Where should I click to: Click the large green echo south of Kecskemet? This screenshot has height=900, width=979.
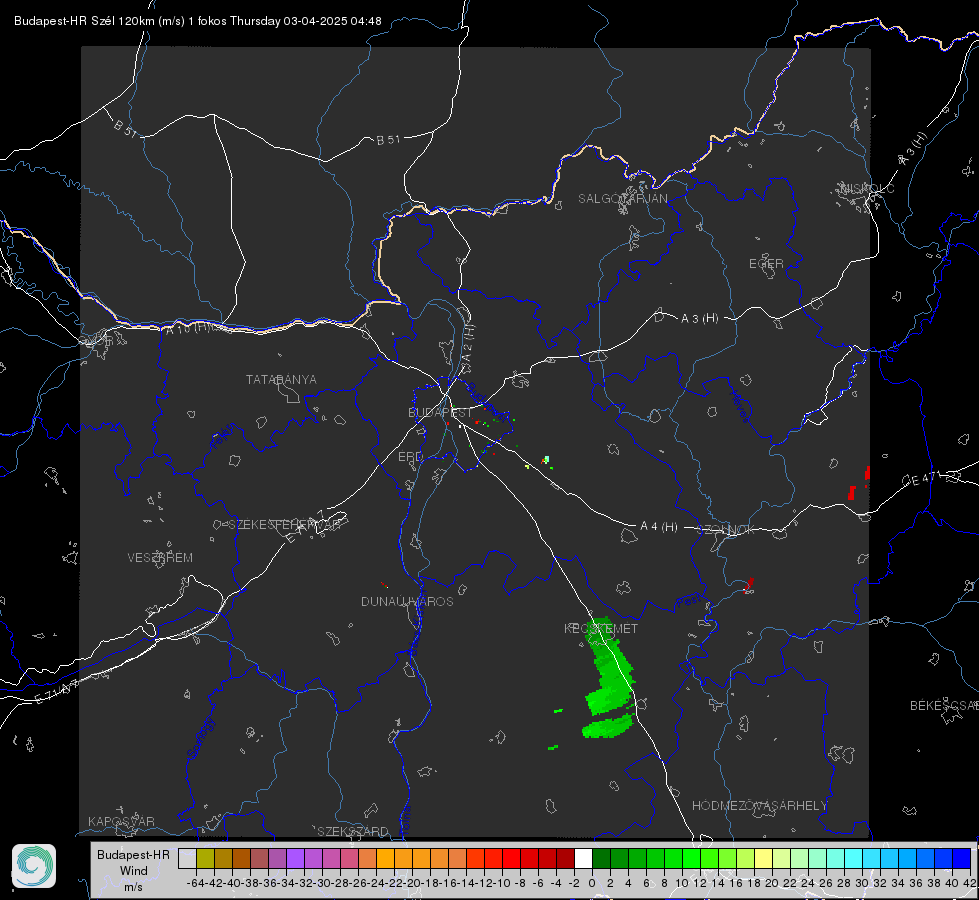pyautogui.click(x=609, y=678)
